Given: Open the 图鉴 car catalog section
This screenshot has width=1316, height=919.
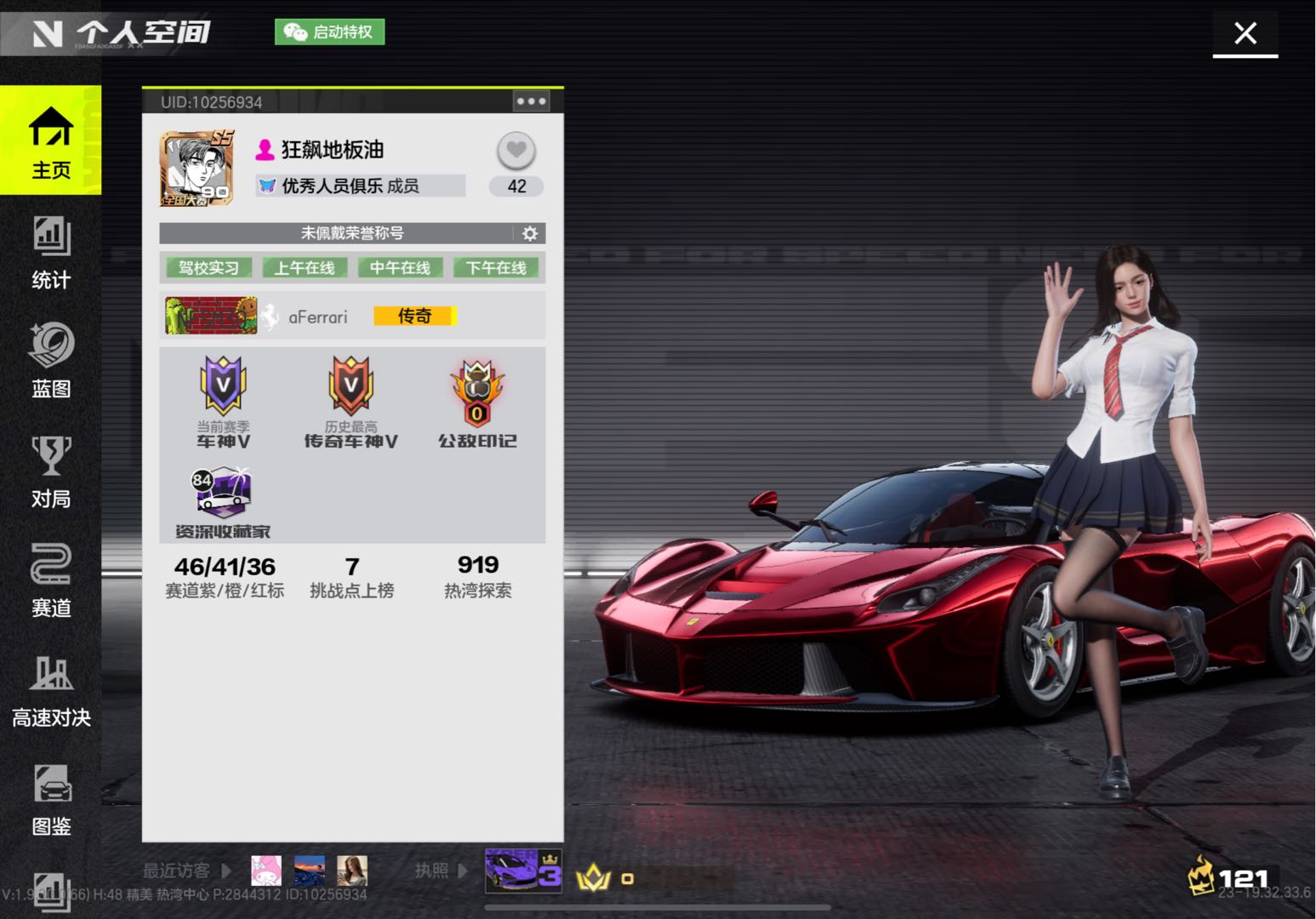Looking at the screenshot, I should click(x=51, y=799).
